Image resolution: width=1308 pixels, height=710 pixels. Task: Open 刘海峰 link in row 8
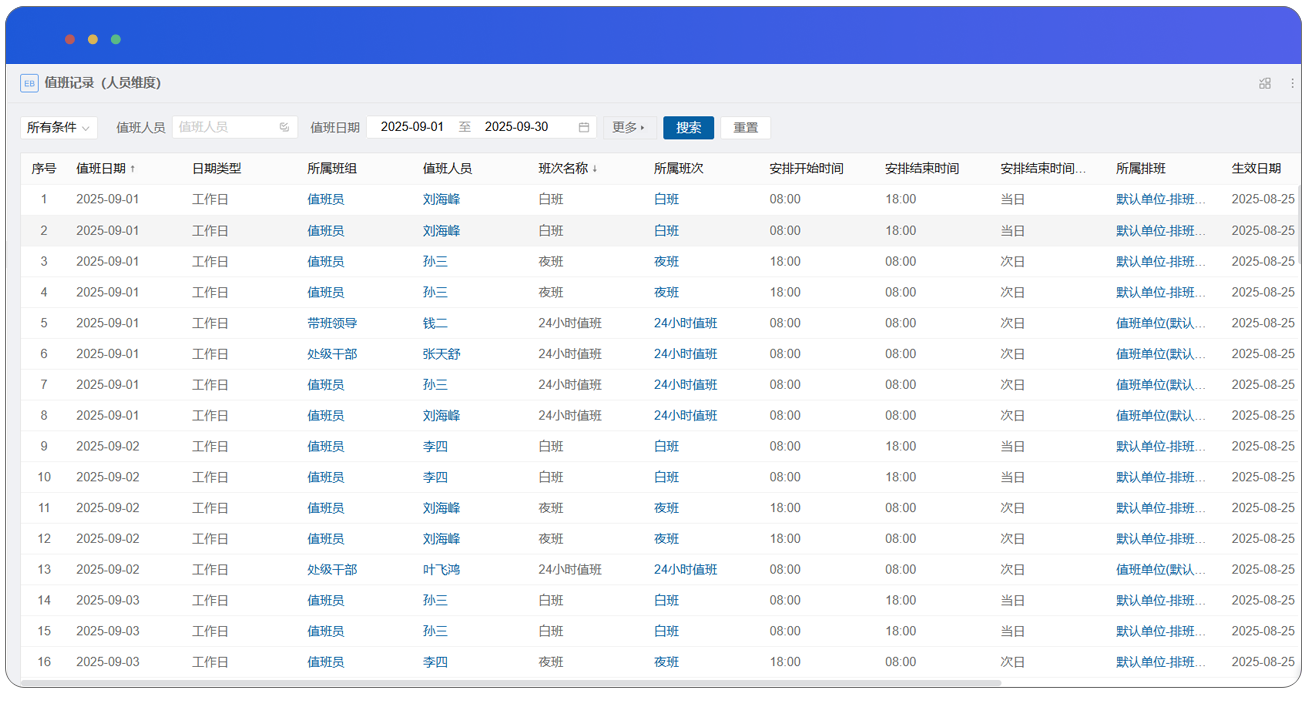click(441, 416)
